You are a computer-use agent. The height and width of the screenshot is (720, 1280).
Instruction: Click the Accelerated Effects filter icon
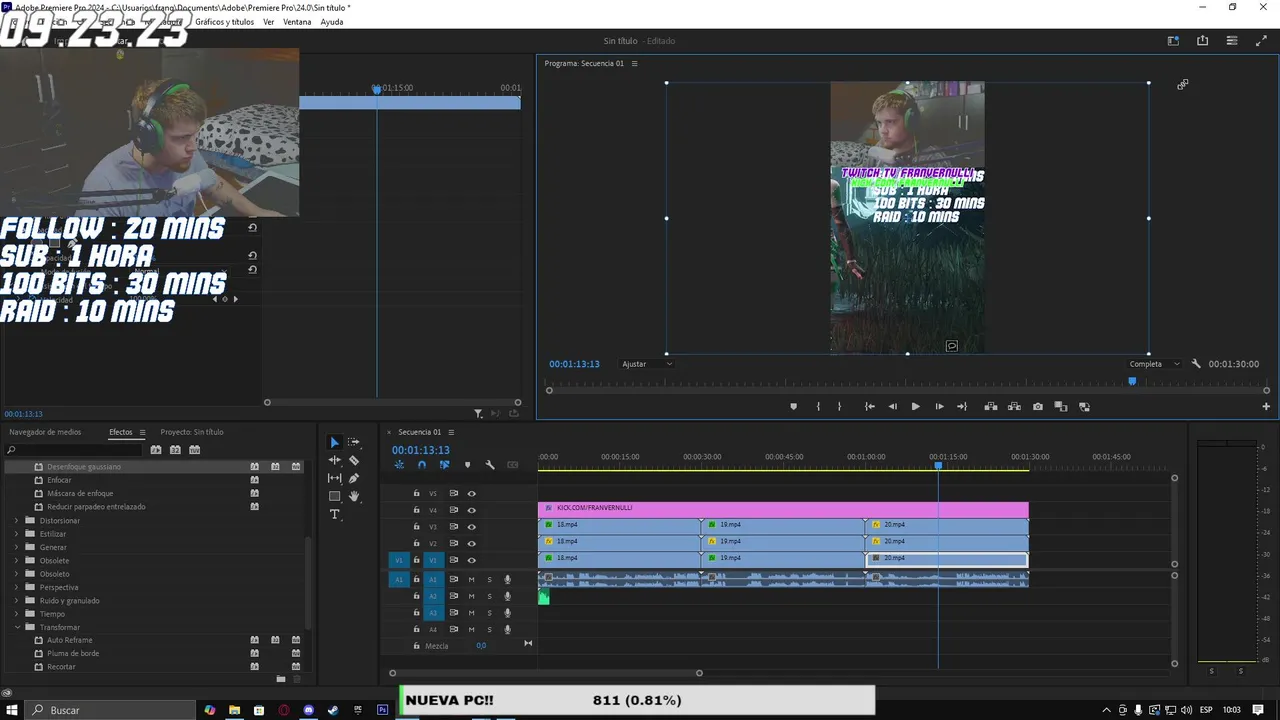[x=156, y=450]
